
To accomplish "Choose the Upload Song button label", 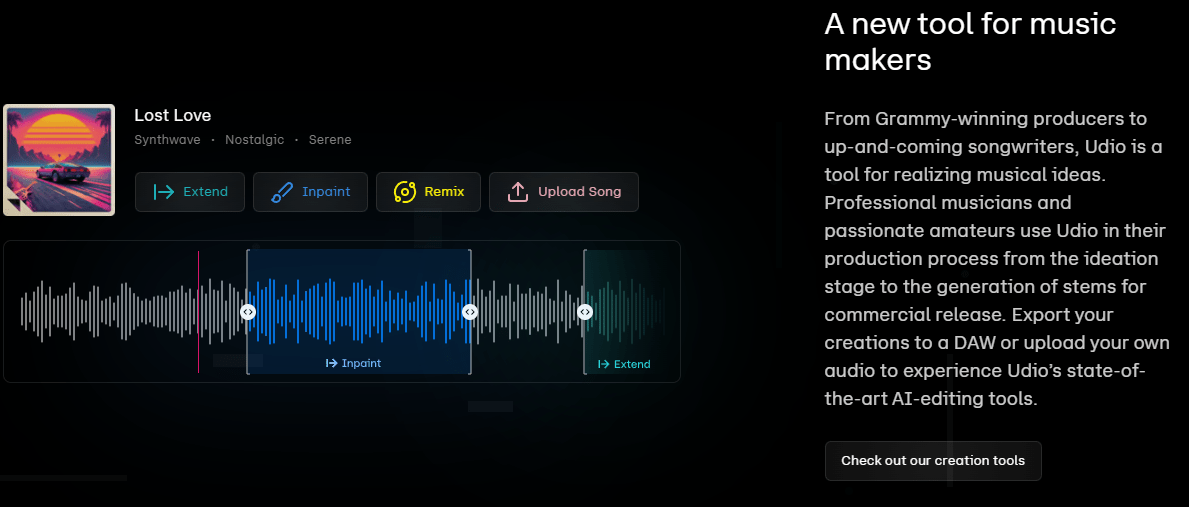I will pyautogui.click(x=579, y=192).
